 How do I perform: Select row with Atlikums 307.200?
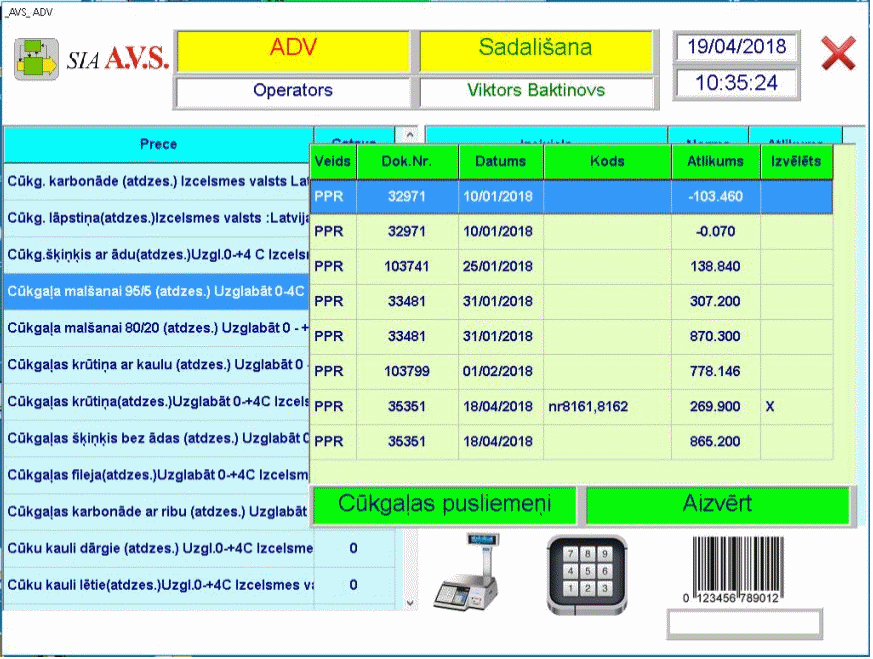tap(571, 302)
